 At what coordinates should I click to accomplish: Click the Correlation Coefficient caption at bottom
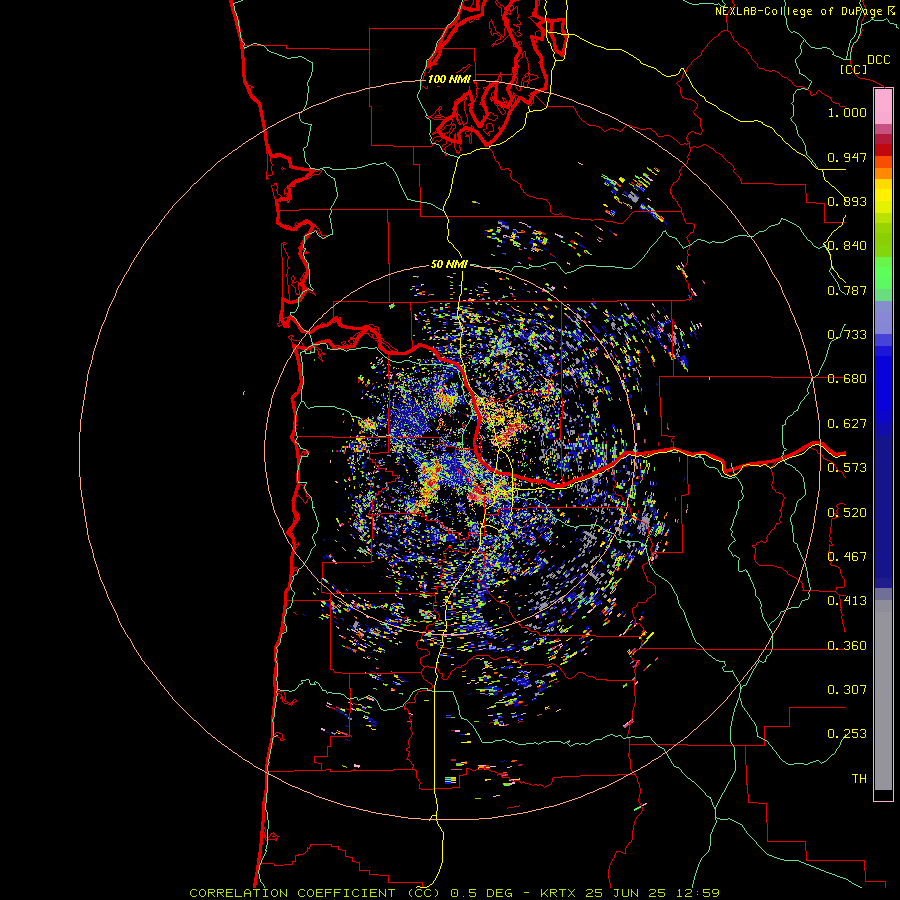(454, 893)
